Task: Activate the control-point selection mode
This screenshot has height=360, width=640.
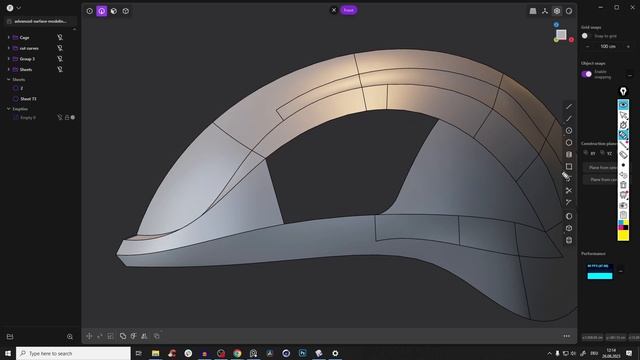Action: [89, 11]
